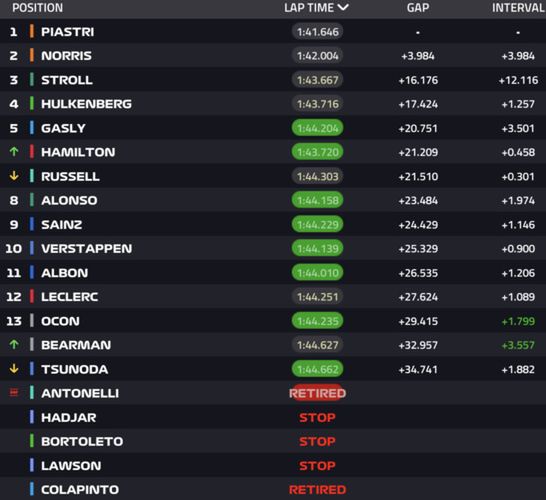Screen dimensions: 546x500
Task: Click Hadjar's STOP status label
Action: (317, 417)
